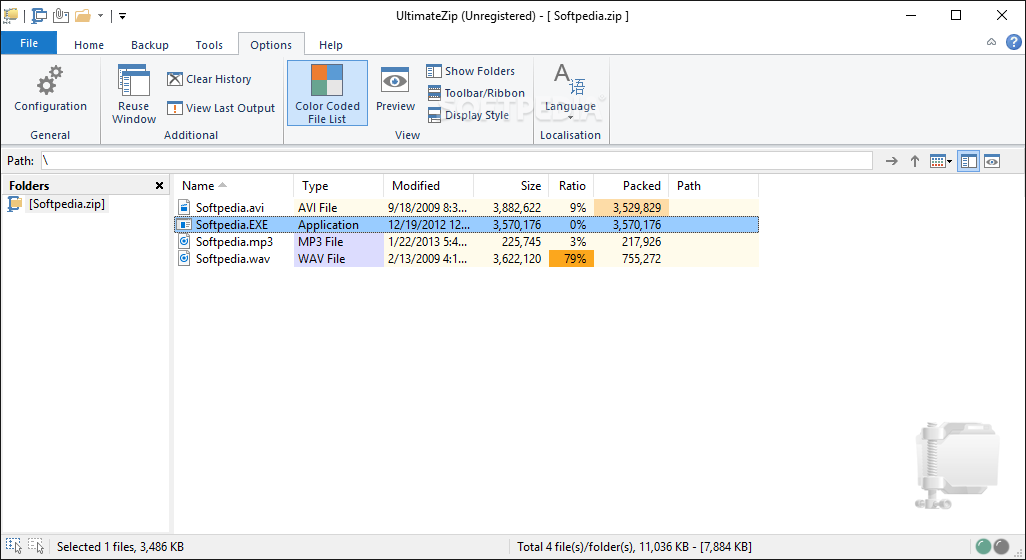Toggle Color Coded File List
The width and height of the screenshot is (1026, 560).
coord(327,94)
